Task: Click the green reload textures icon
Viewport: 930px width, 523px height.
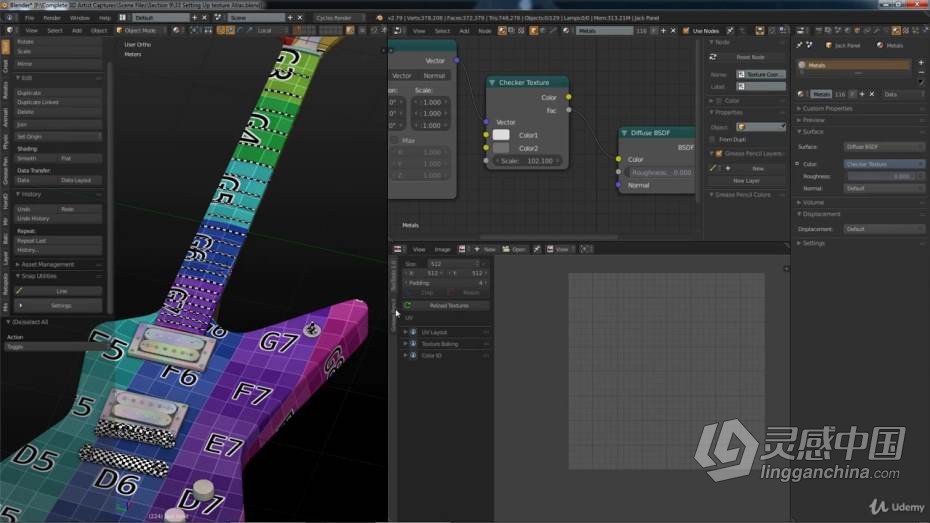Action: [x=407, y=305]
